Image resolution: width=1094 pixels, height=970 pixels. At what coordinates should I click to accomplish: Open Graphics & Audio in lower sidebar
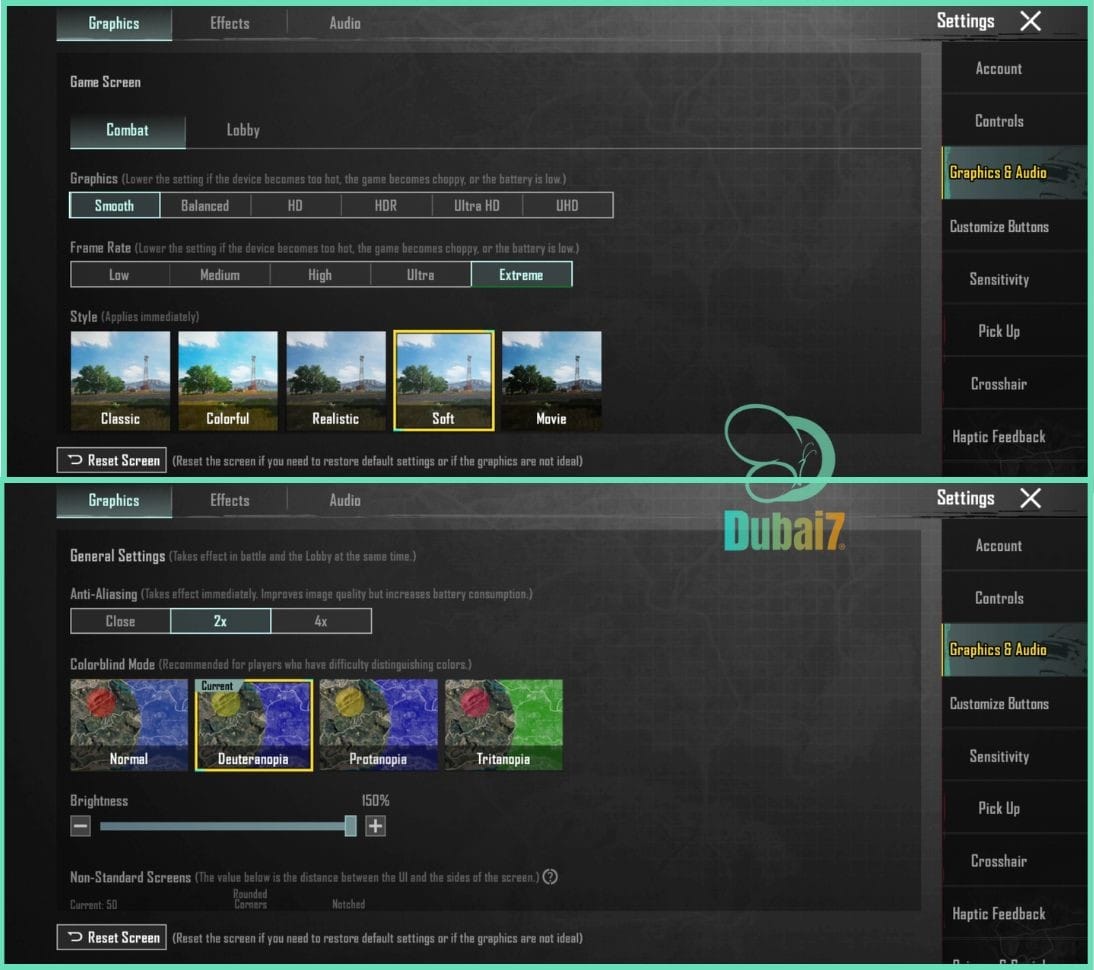coord(1014,650)
